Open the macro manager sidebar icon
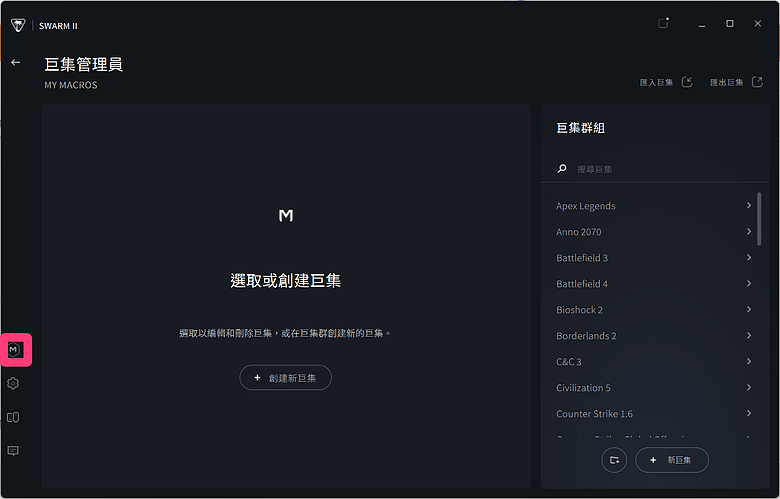Image resolution: width=780 pixels, height=499 pixels. [x=14, y=350]
